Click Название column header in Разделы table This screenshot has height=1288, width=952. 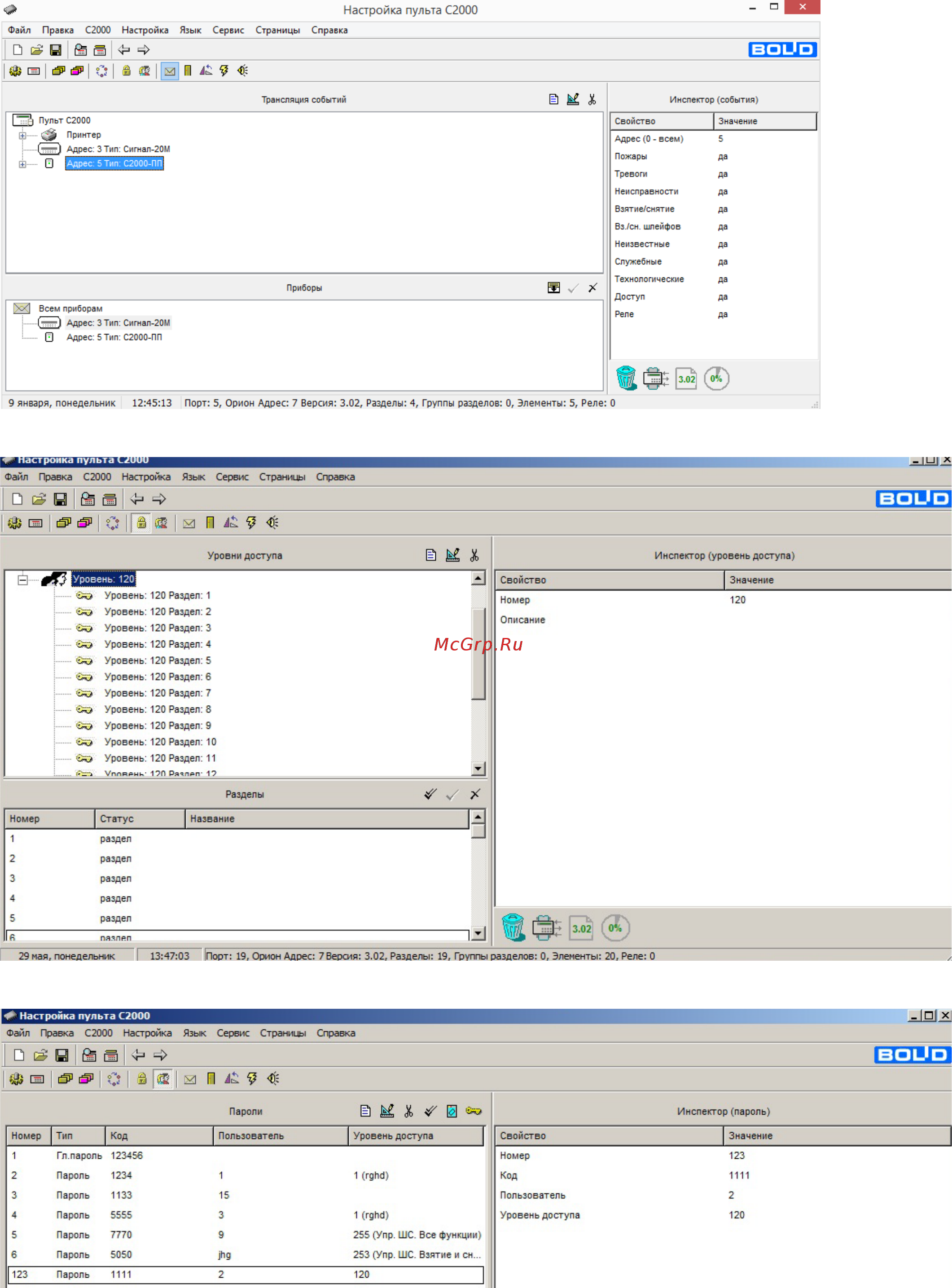tap(327, 818)
